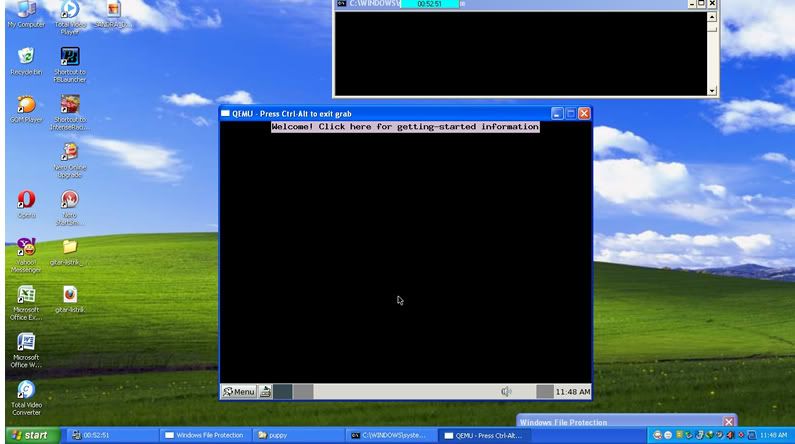Switch to C:\WINDOWS\system taskbar button

[392, 435]
